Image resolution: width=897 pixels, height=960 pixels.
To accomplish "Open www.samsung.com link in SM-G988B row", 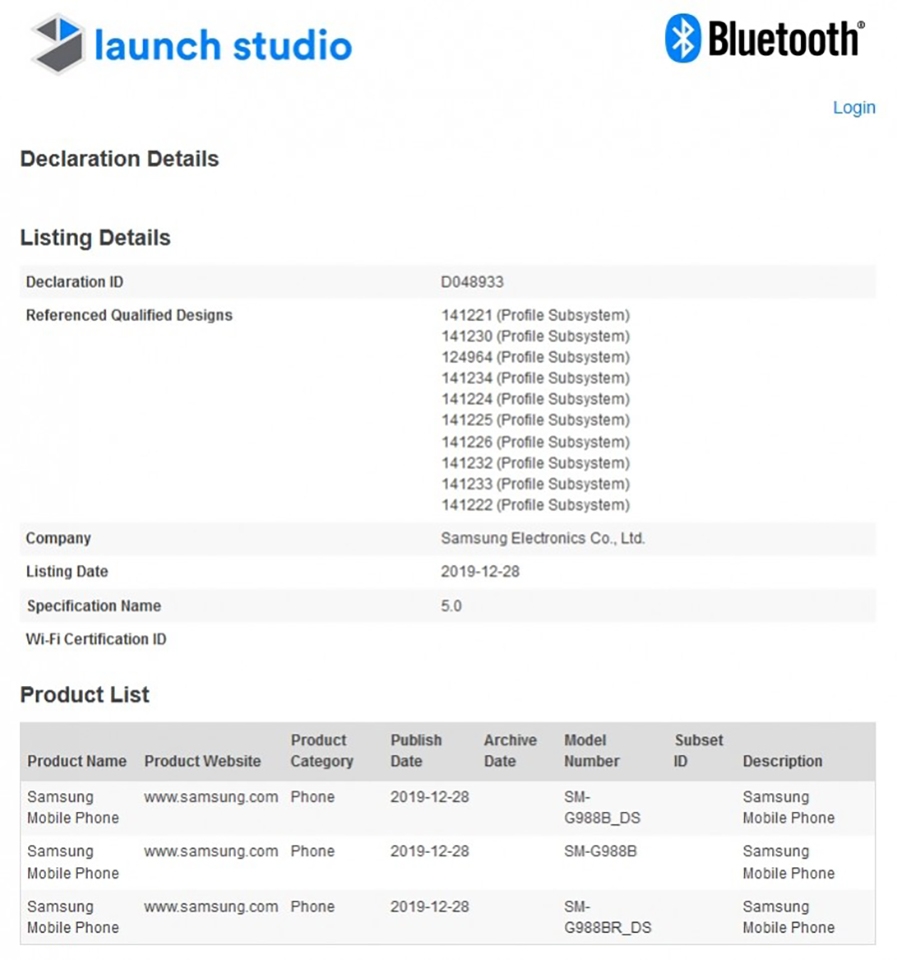I will (211, 852).
